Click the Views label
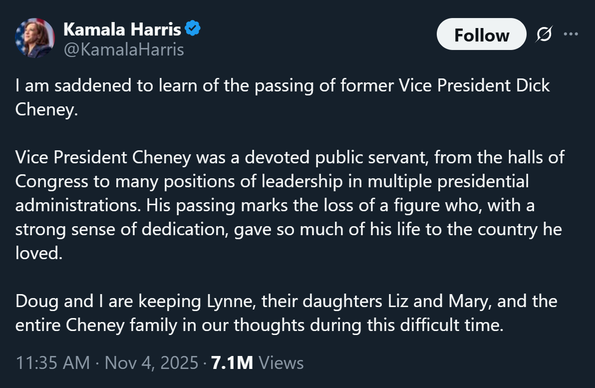This screenshot has width=595, height=388. point(281,363)
